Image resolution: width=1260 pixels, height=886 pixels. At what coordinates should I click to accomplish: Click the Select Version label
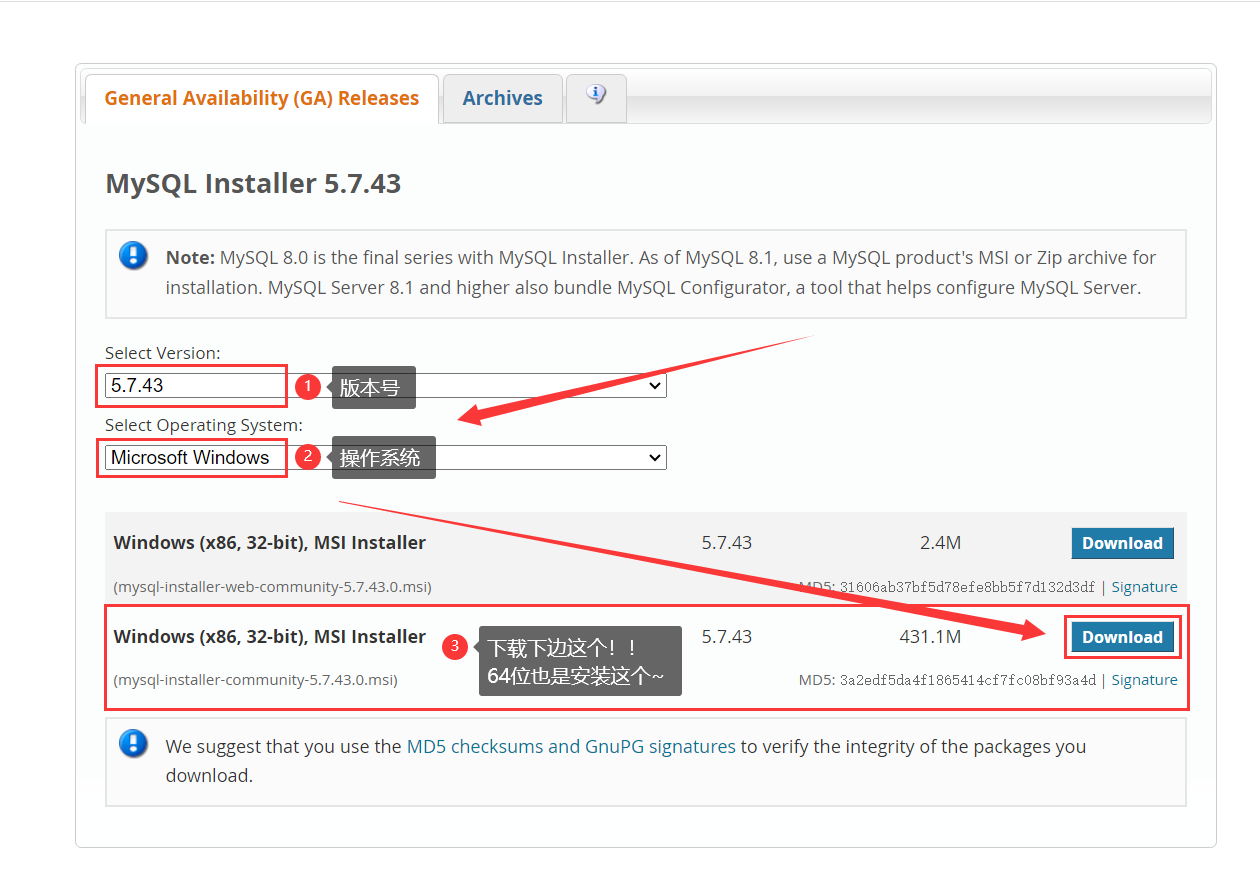pyautogui.click(x=163, y=353)
